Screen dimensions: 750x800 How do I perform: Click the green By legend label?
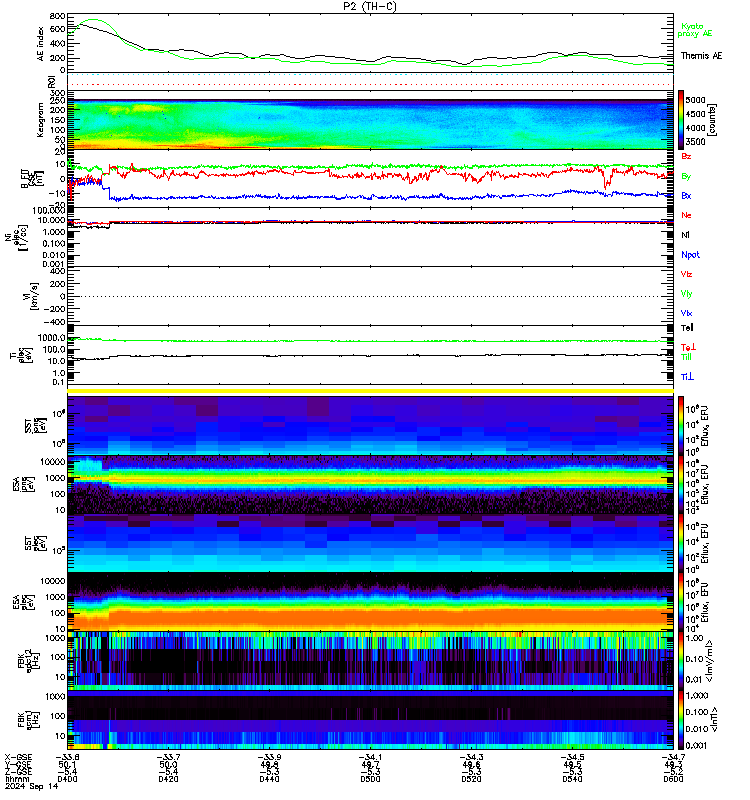pyautogui.click(x=686, y=176)
